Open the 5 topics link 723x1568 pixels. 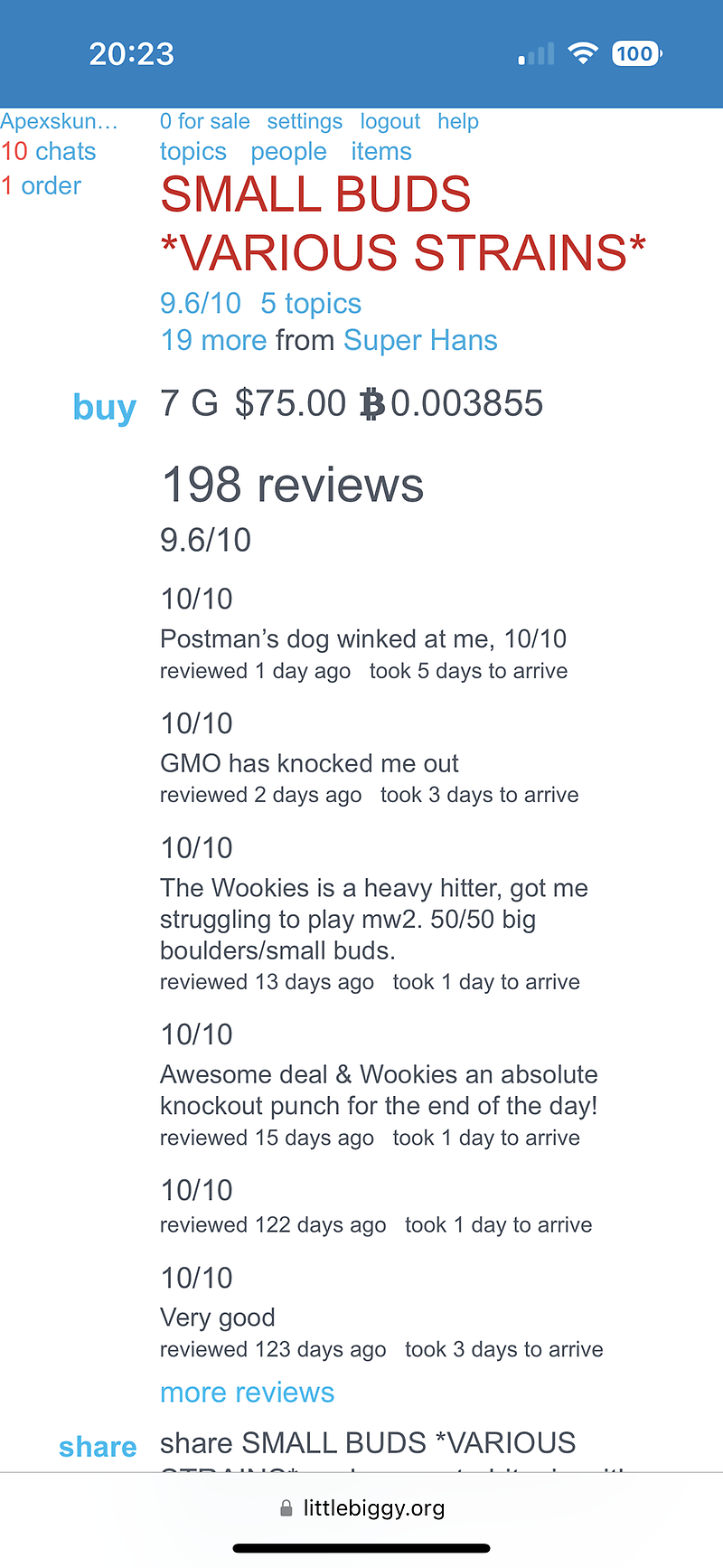click(310, 304)
